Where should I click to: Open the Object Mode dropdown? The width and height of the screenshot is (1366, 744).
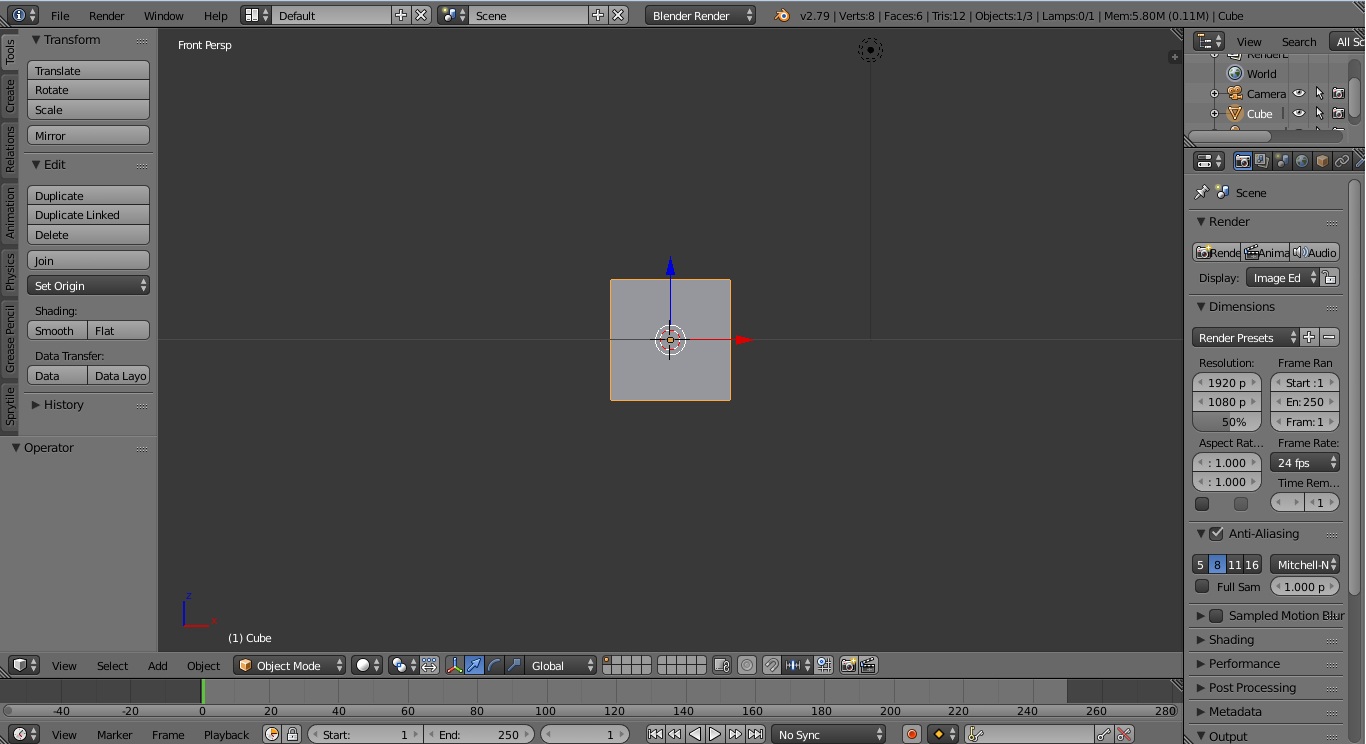290,665
